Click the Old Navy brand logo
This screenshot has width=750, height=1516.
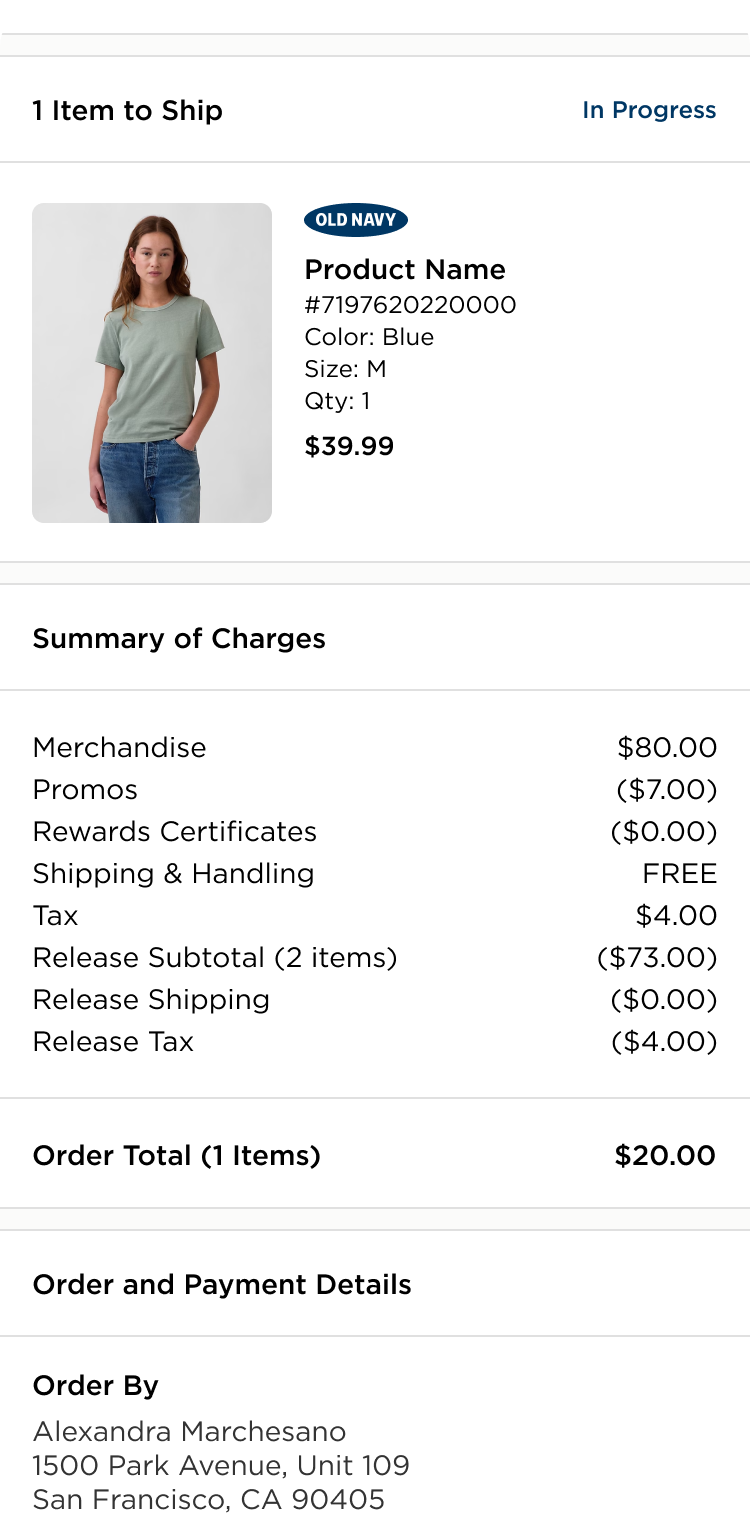coord(356,220)
